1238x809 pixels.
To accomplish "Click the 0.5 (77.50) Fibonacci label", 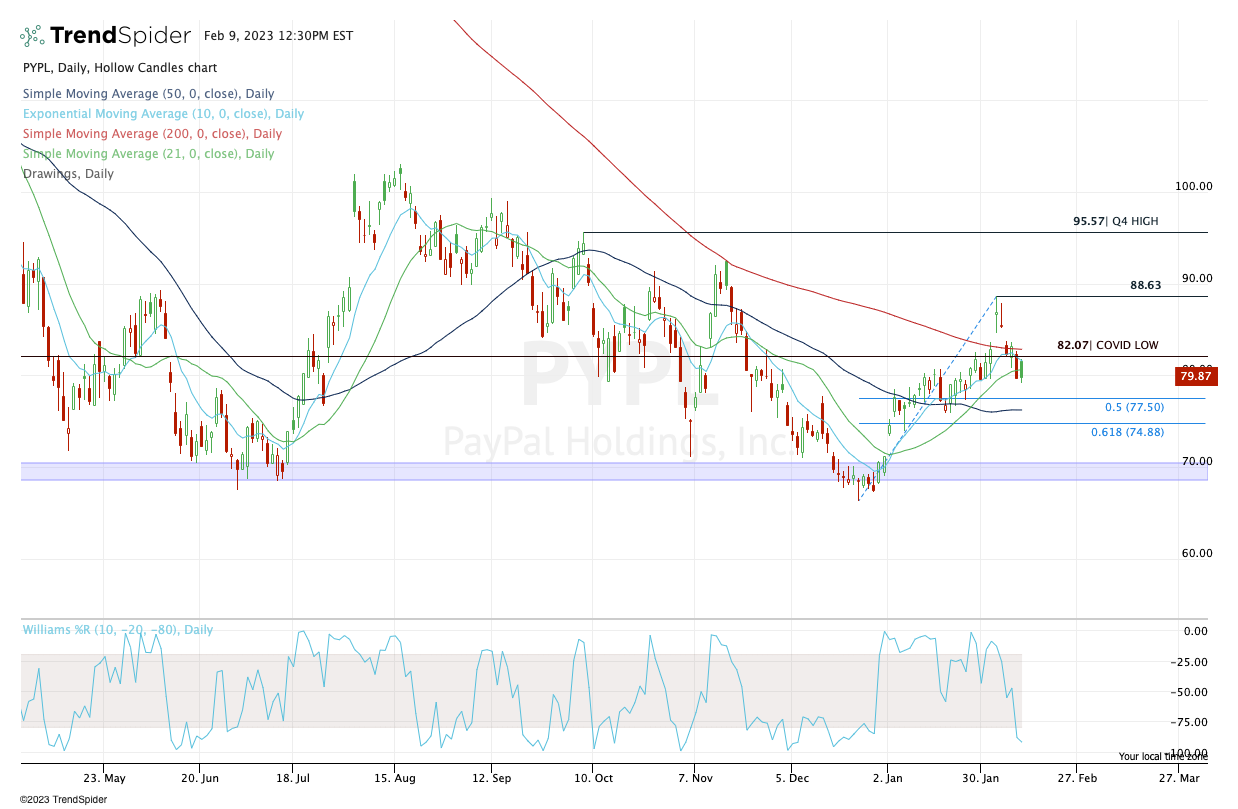I will (1134, 407).
